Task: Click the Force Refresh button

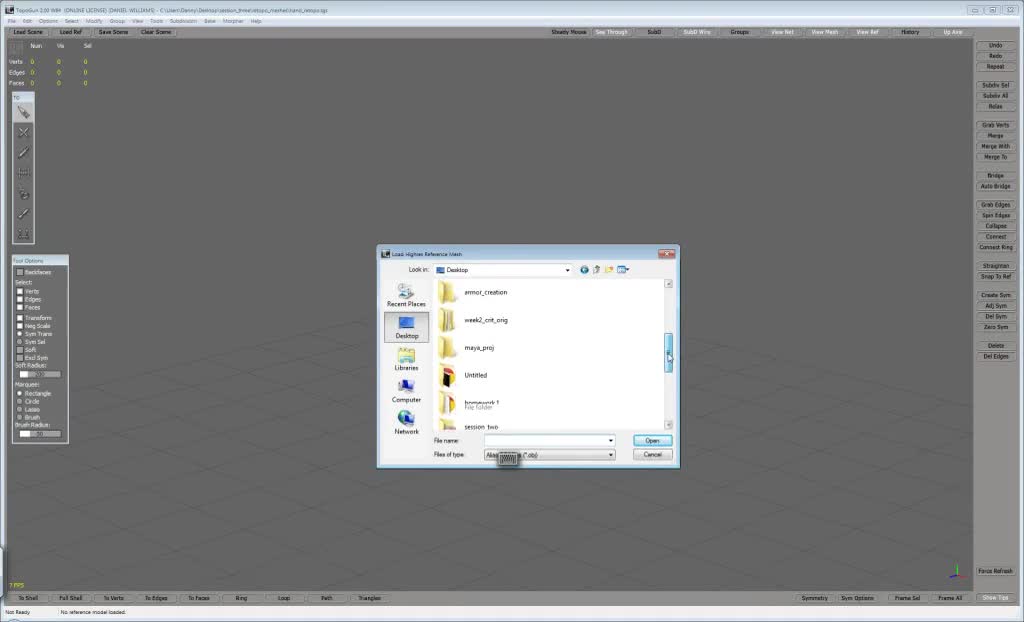Action: pos(995,571)
